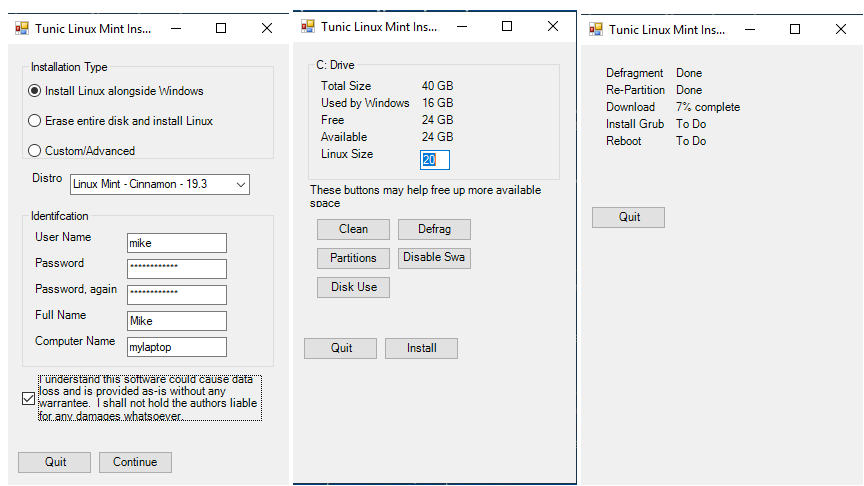
Task: Click the 'Re-Partition' status label
Action: (x=635, y=90)
